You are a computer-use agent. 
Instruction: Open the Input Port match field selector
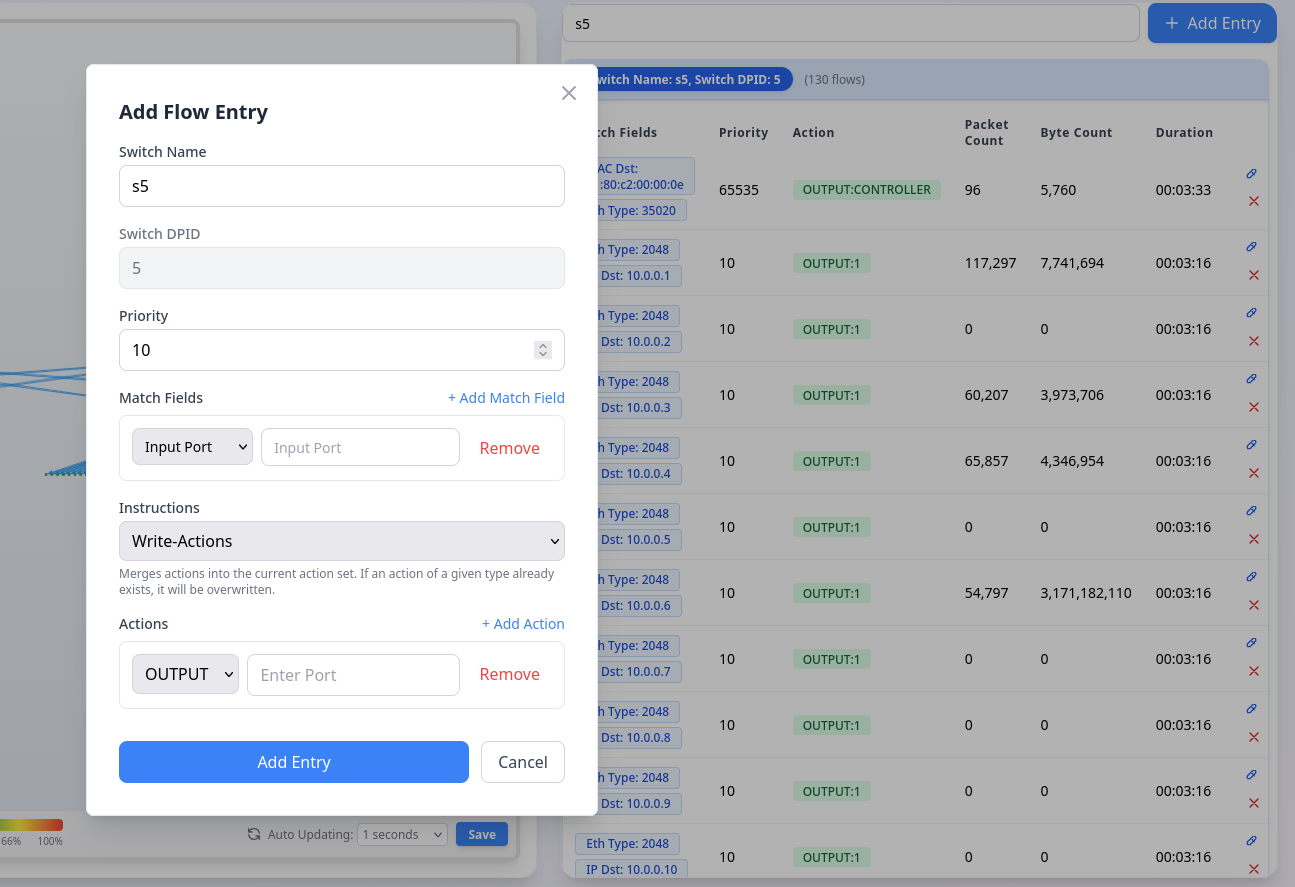tap(191, 447)
